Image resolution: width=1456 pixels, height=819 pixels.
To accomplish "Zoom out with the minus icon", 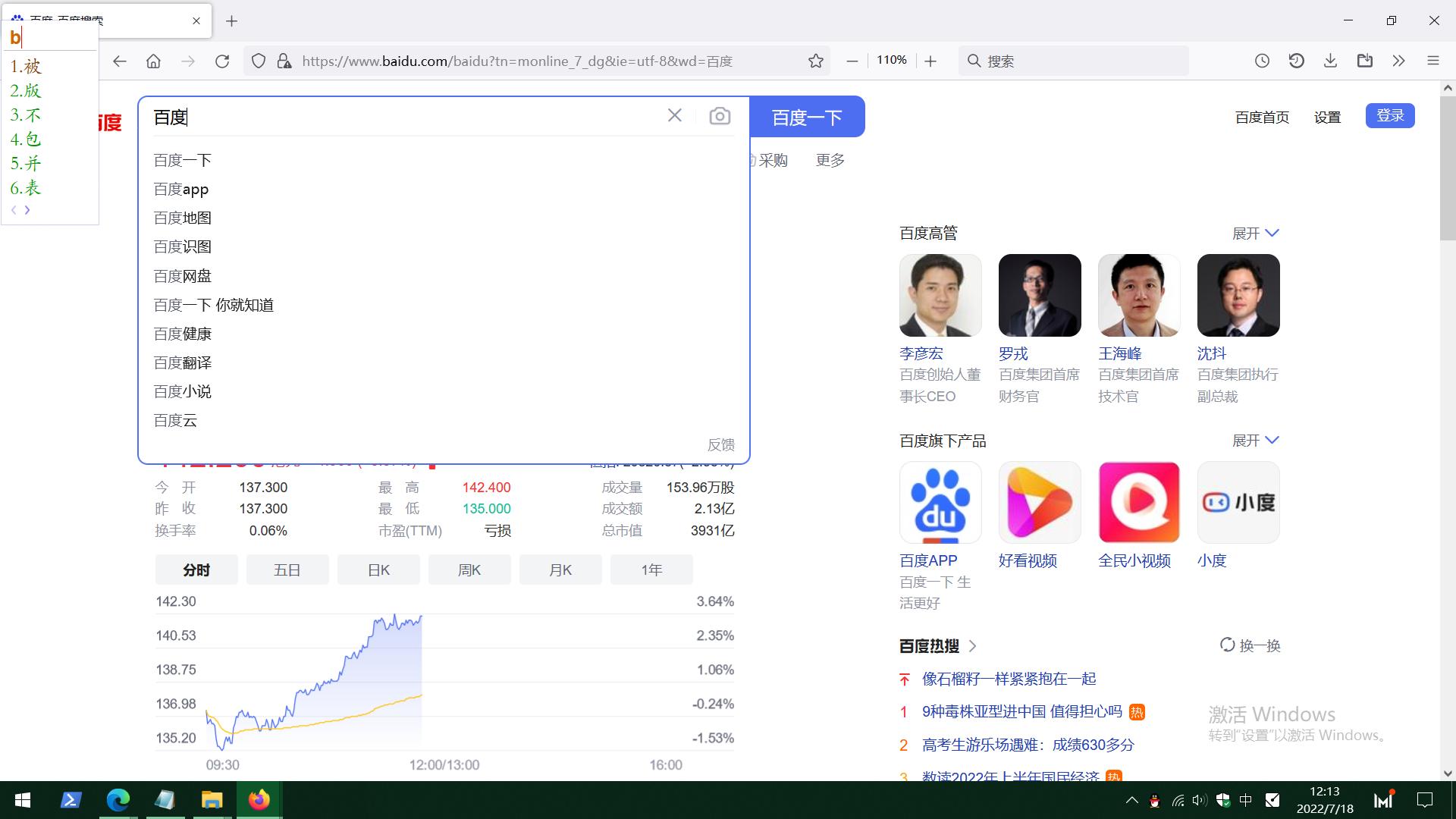I will (852, 61).
